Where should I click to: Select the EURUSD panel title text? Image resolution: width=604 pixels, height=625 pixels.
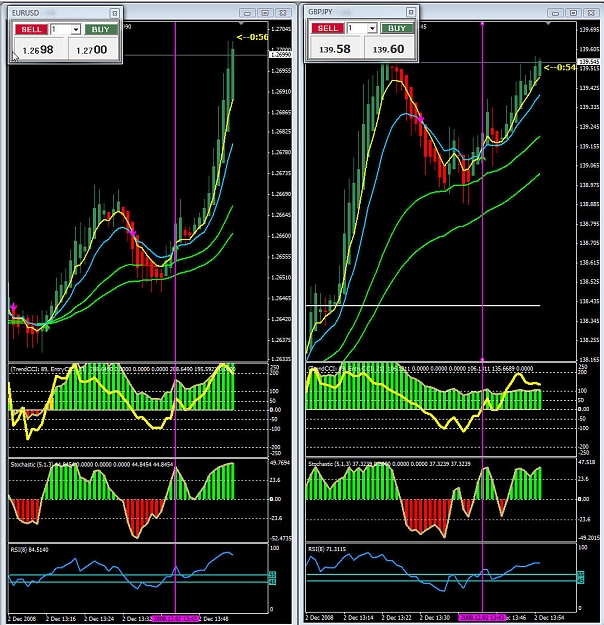[26, 13]
